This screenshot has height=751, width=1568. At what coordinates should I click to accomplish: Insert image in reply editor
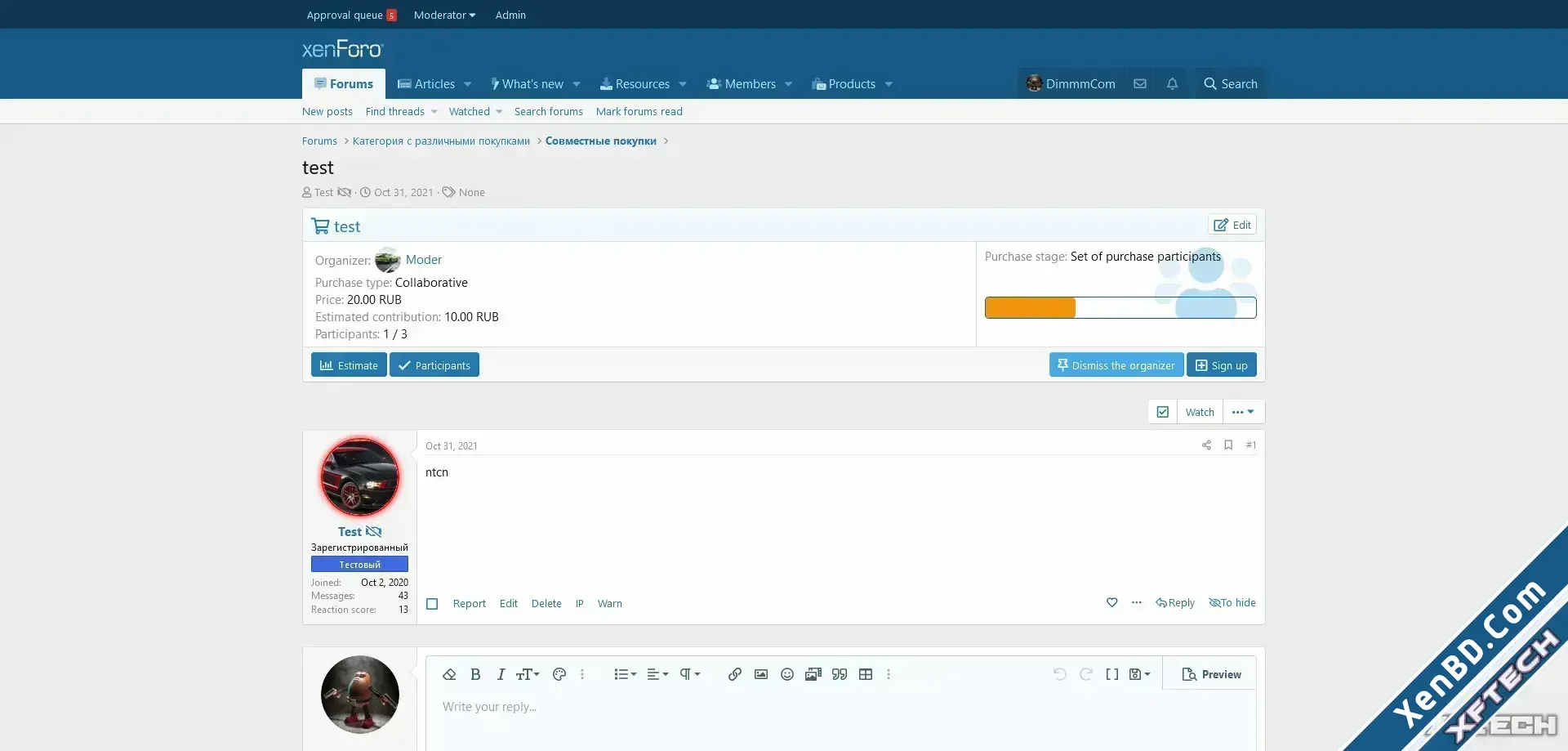coord(761,674)
